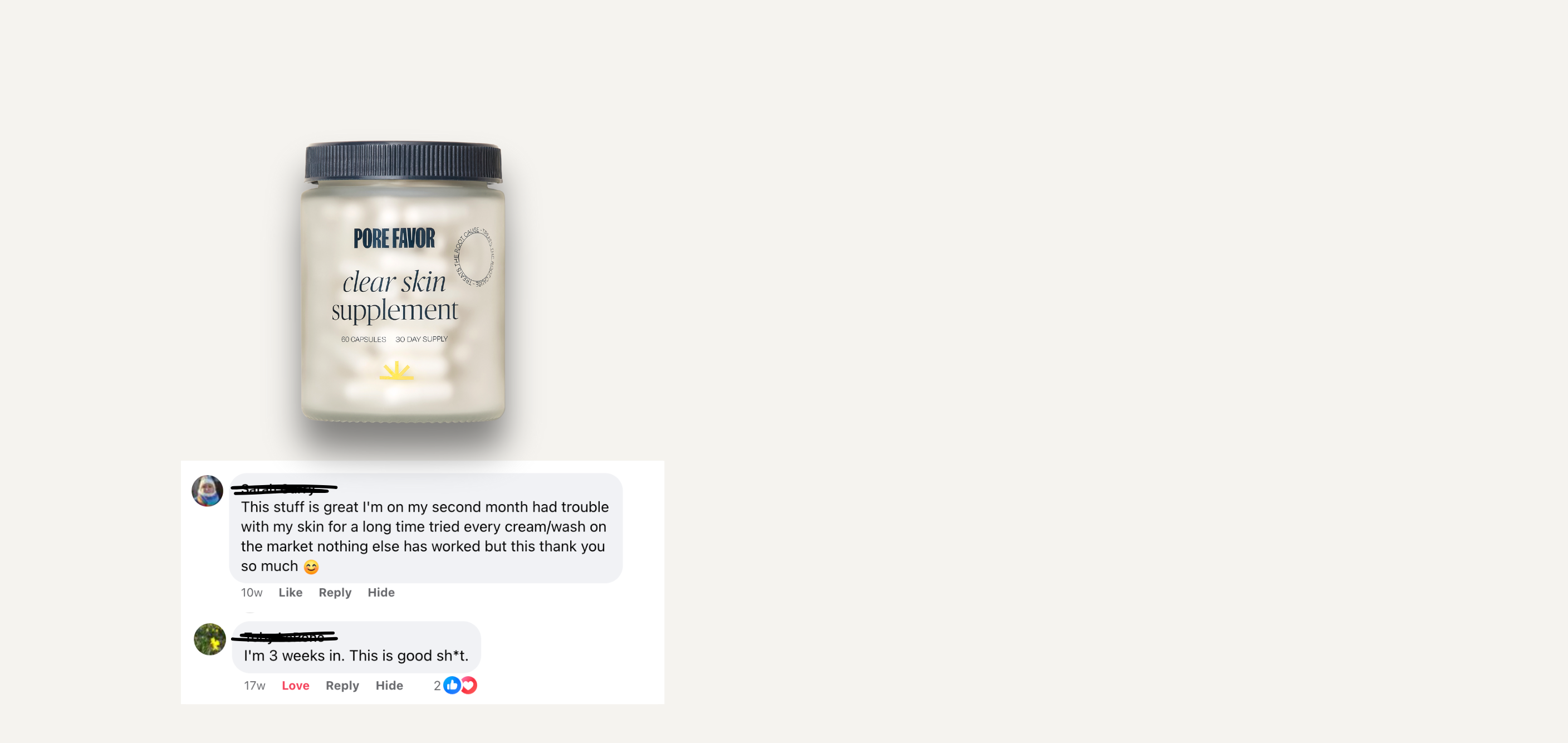Screen dimensions: 1568x743
Task: Click first commenter's redacted name
Action: coord(283,488)
